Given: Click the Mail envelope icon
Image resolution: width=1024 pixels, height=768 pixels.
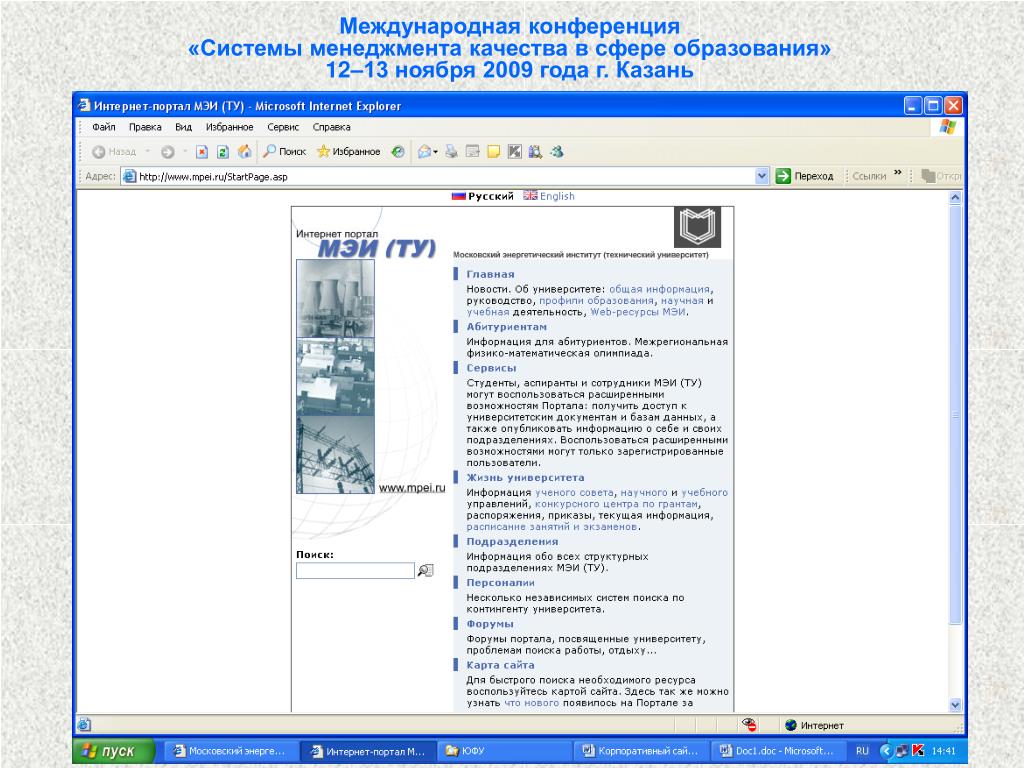Looking at the screenshot, I should click(x=424, y=152).
